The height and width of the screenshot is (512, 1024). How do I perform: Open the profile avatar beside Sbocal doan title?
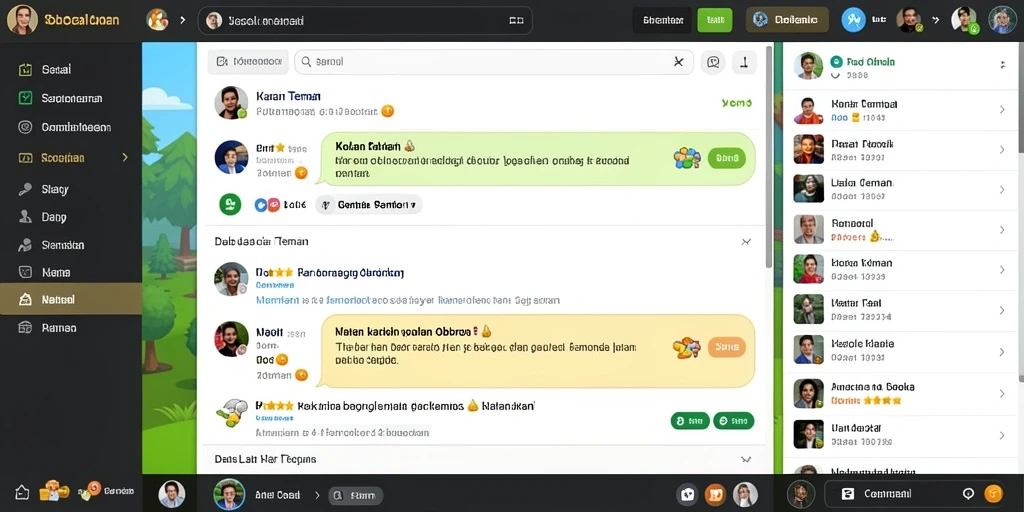22,20
